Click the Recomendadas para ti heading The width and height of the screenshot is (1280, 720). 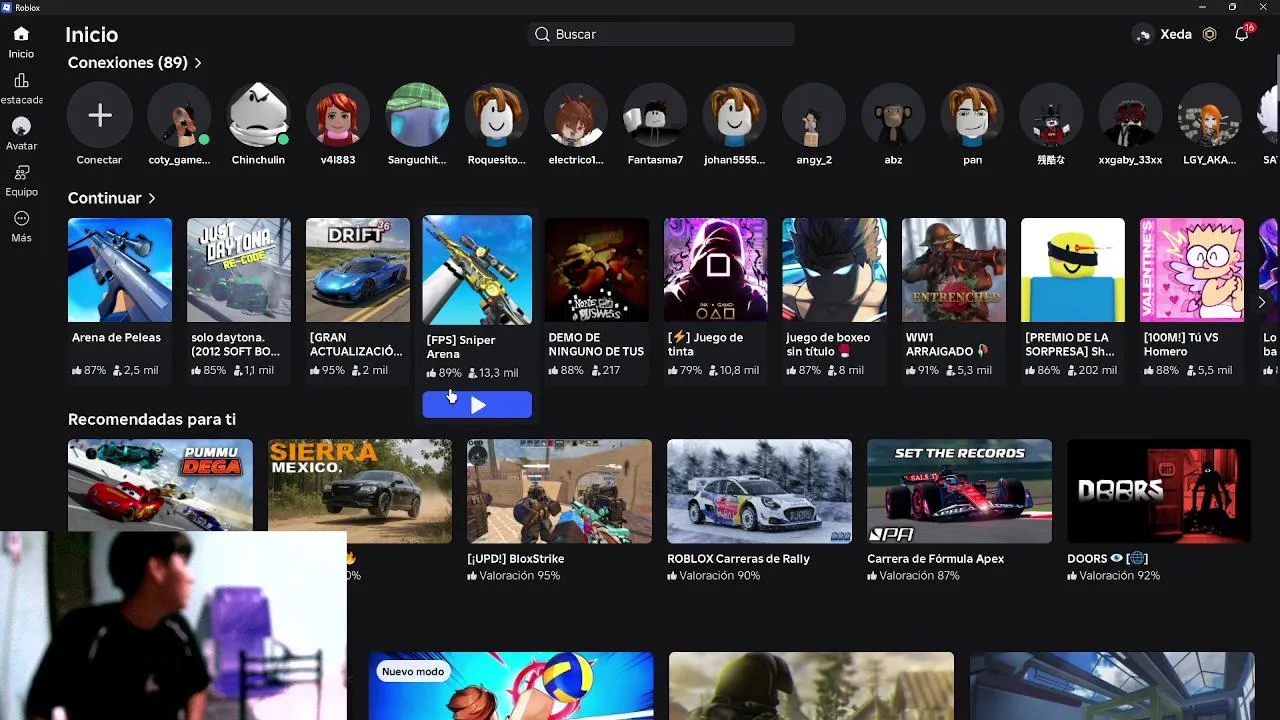[x=152, y=419]
